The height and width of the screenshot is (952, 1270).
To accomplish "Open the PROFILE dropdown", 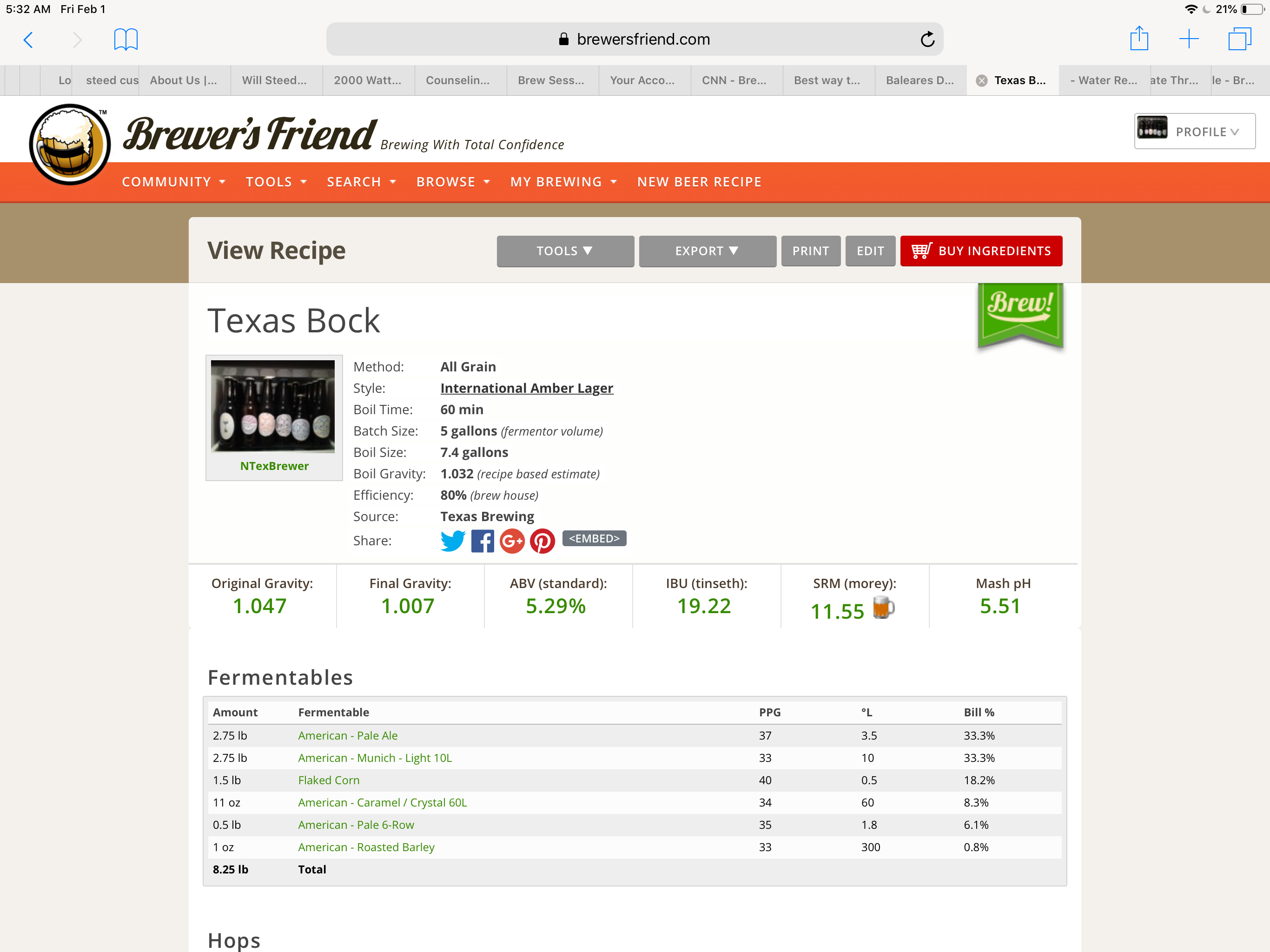I will tap(1195, 132).
